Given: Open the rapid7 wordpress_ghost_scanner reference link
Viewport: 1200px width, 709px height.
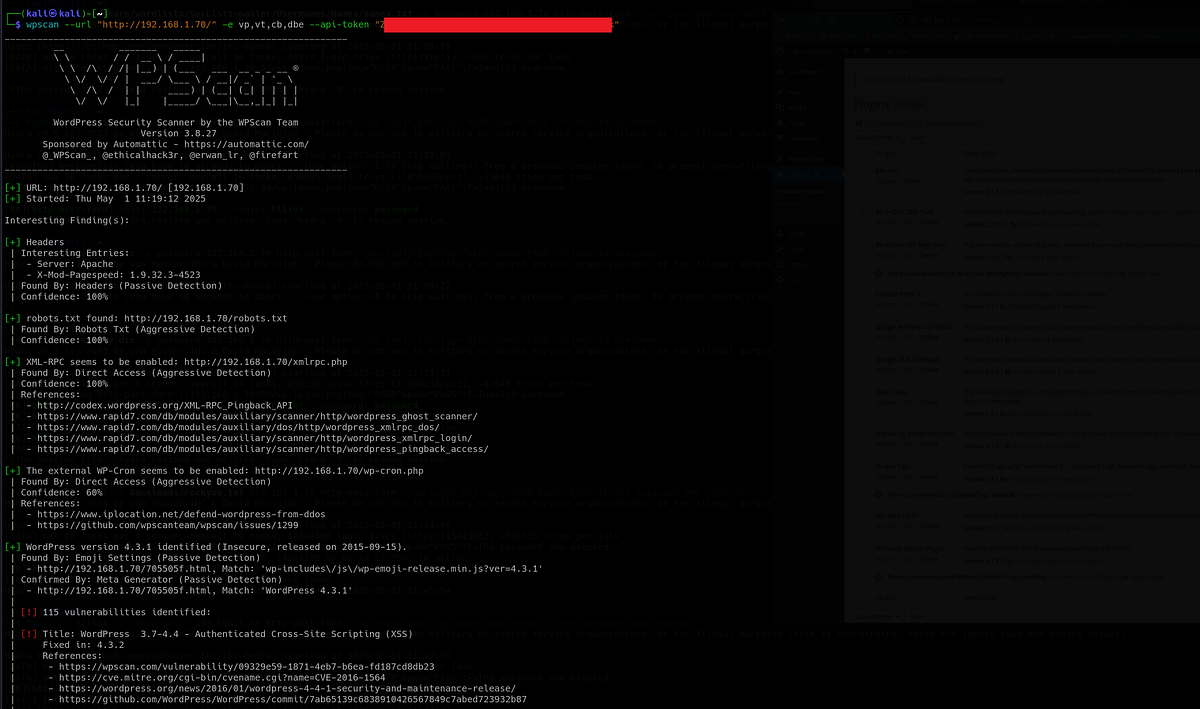Looking at the screenshot, I should 257,416.
